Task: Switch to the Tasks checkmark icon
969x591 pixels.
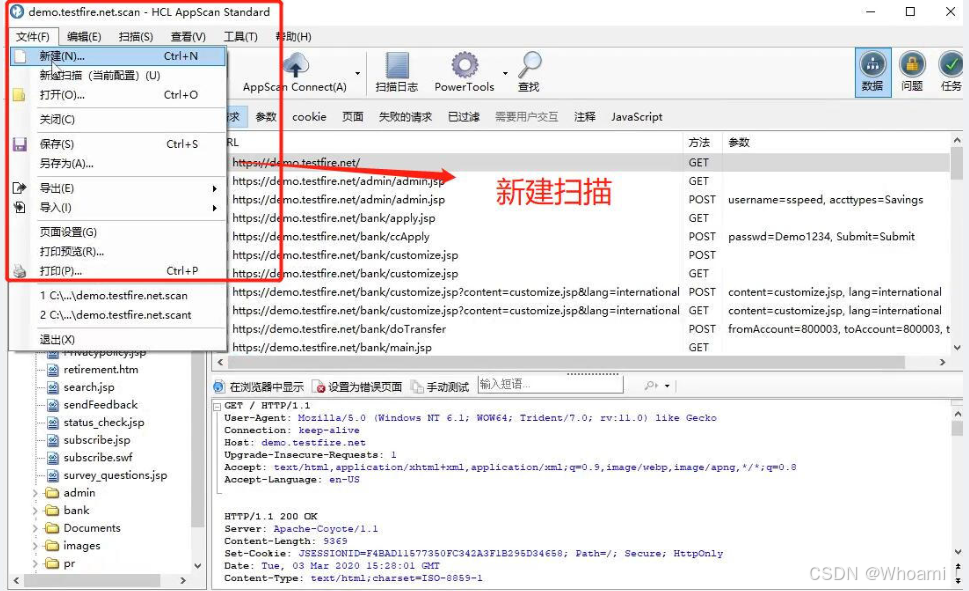Action: click(x=951, y=64)
